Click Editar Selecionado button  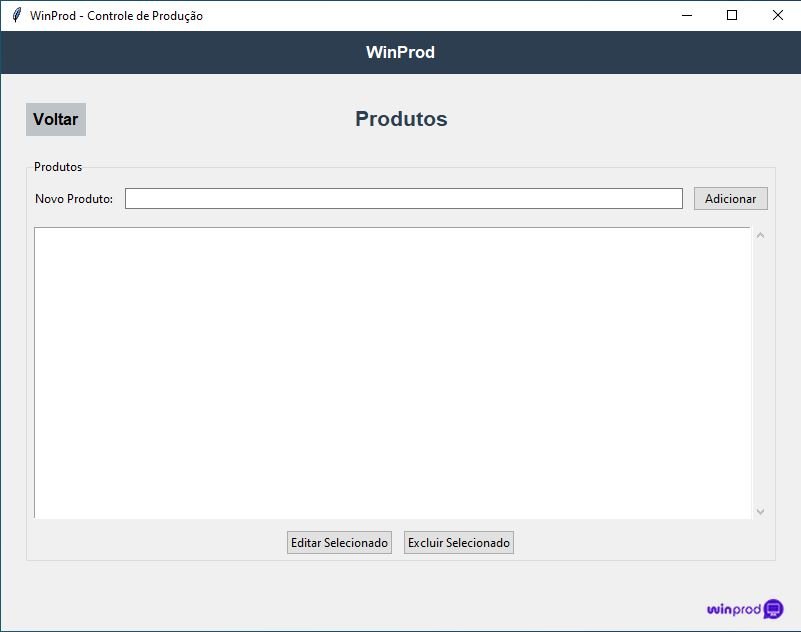[339, 542]
